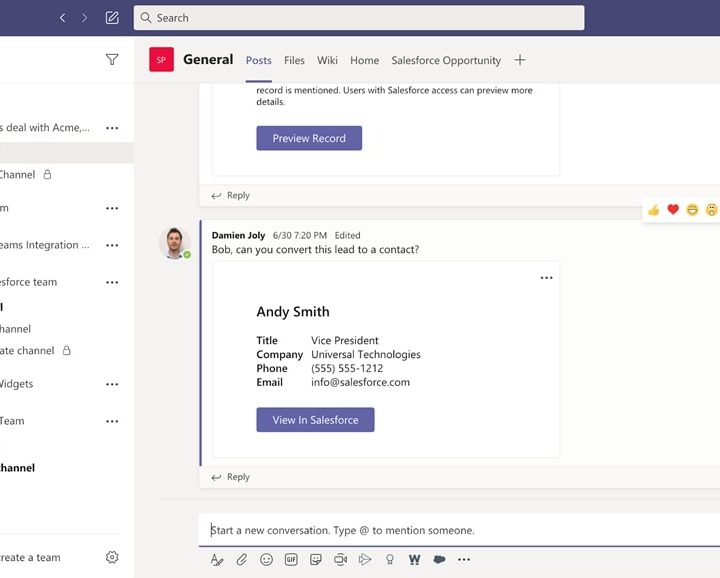Select the Teams Integration team
The height and width of the screenshot is (578, 720).
coord(45,245)
